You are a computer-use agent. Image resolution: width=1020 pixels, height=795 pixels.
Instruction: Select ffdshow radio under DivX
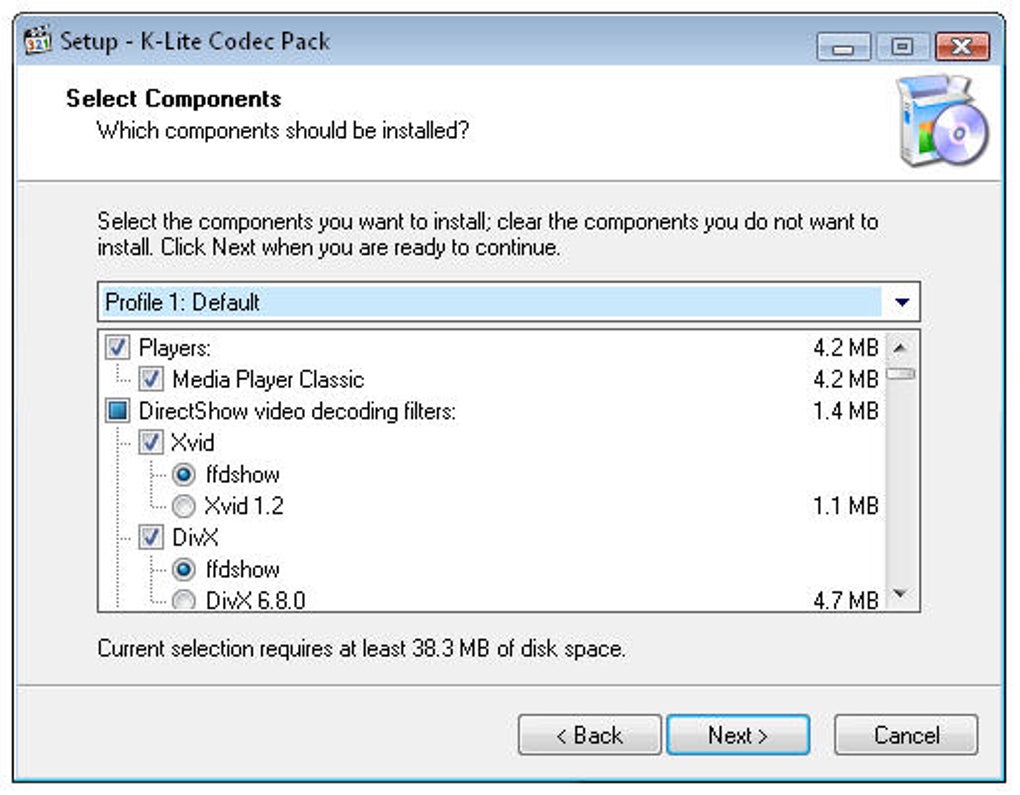(184, 569)
